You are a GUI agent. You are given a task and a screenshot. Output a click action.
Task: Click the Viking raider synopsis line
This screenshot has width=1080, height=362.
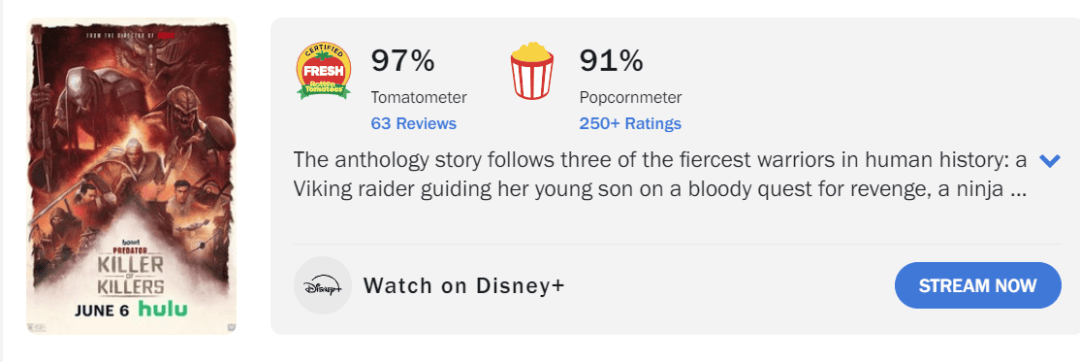pyautogui.click(x=661, y=190)
